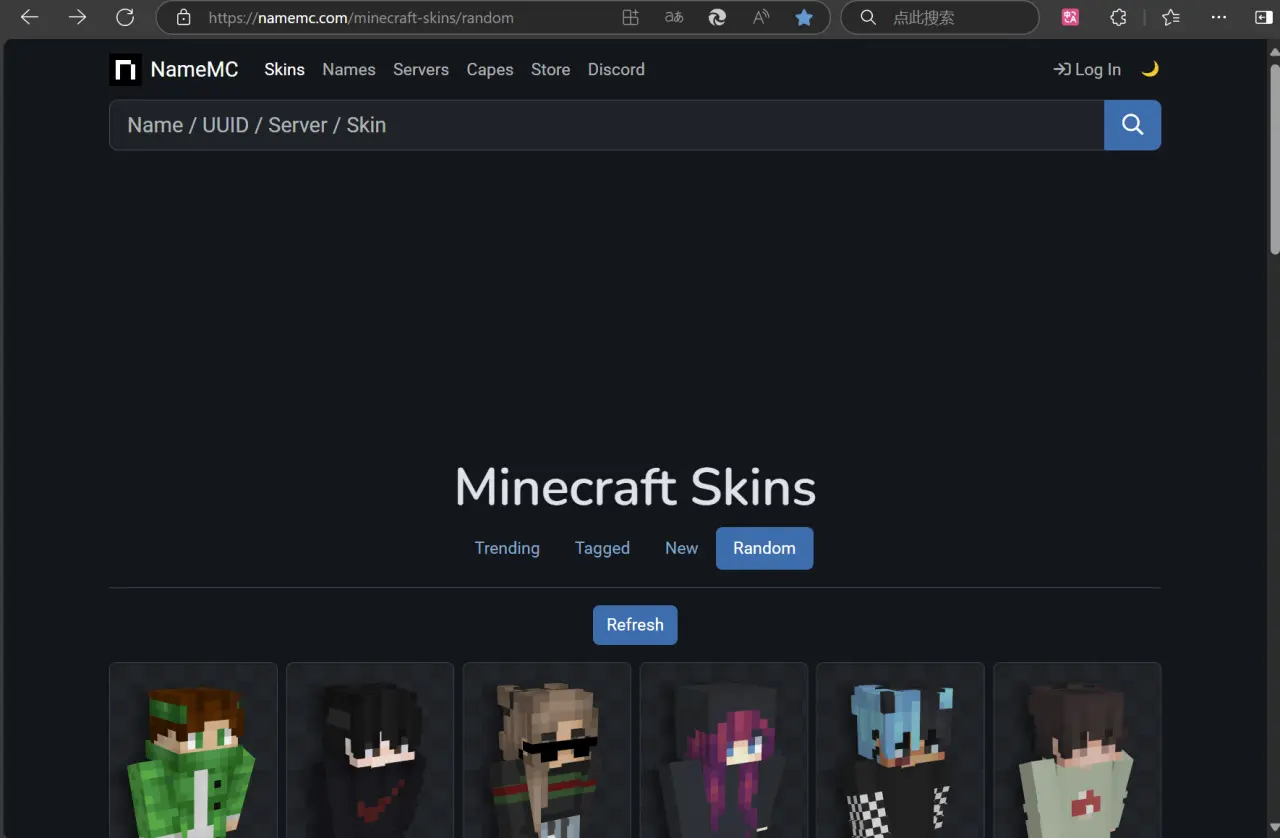Click the NameMC brand text

(194, 69)
